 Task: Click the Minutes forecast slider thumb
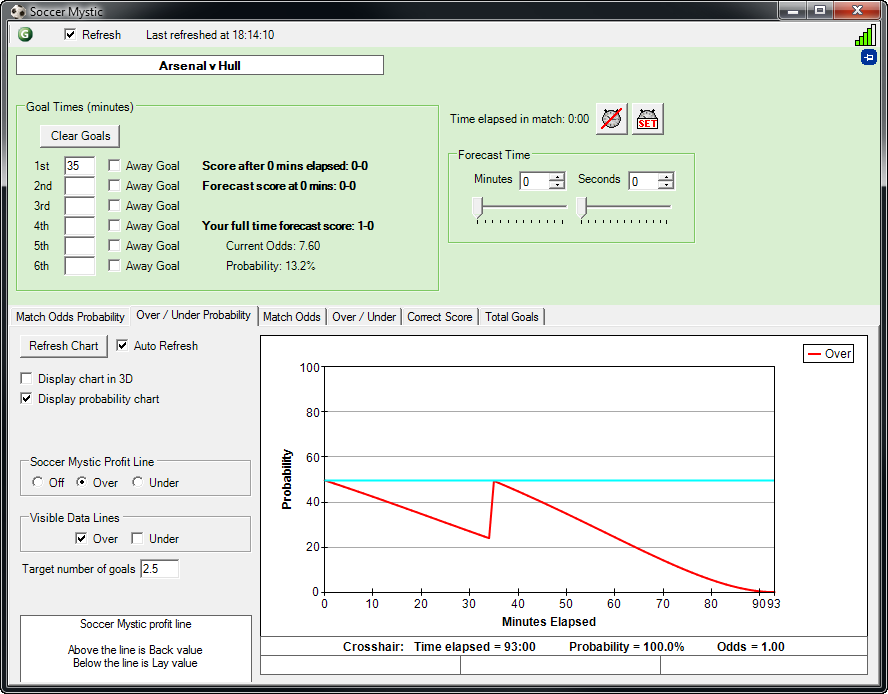[478, 207]
